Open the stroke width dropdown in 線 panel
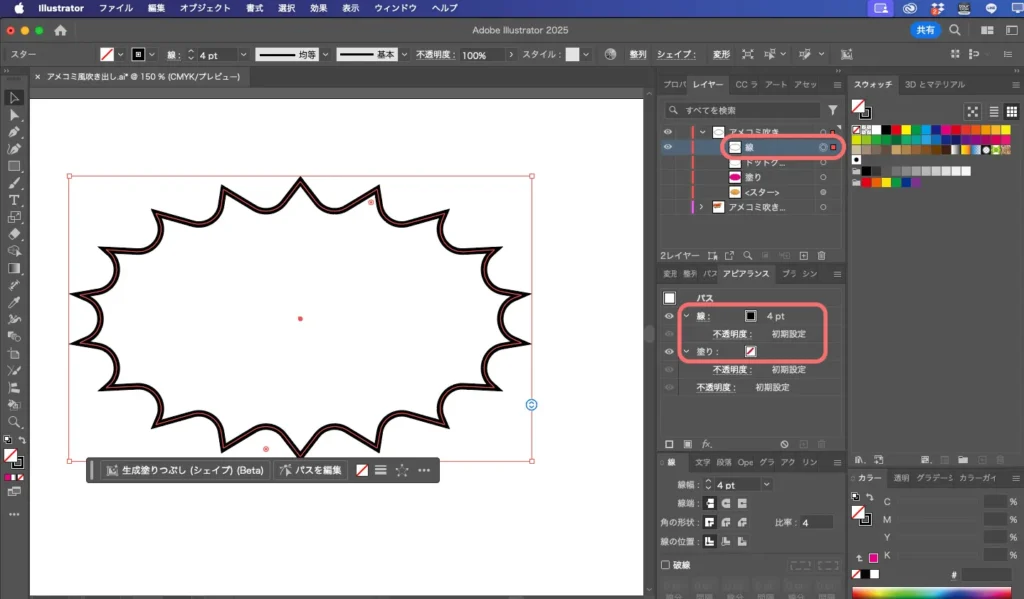 pos(766,484)
